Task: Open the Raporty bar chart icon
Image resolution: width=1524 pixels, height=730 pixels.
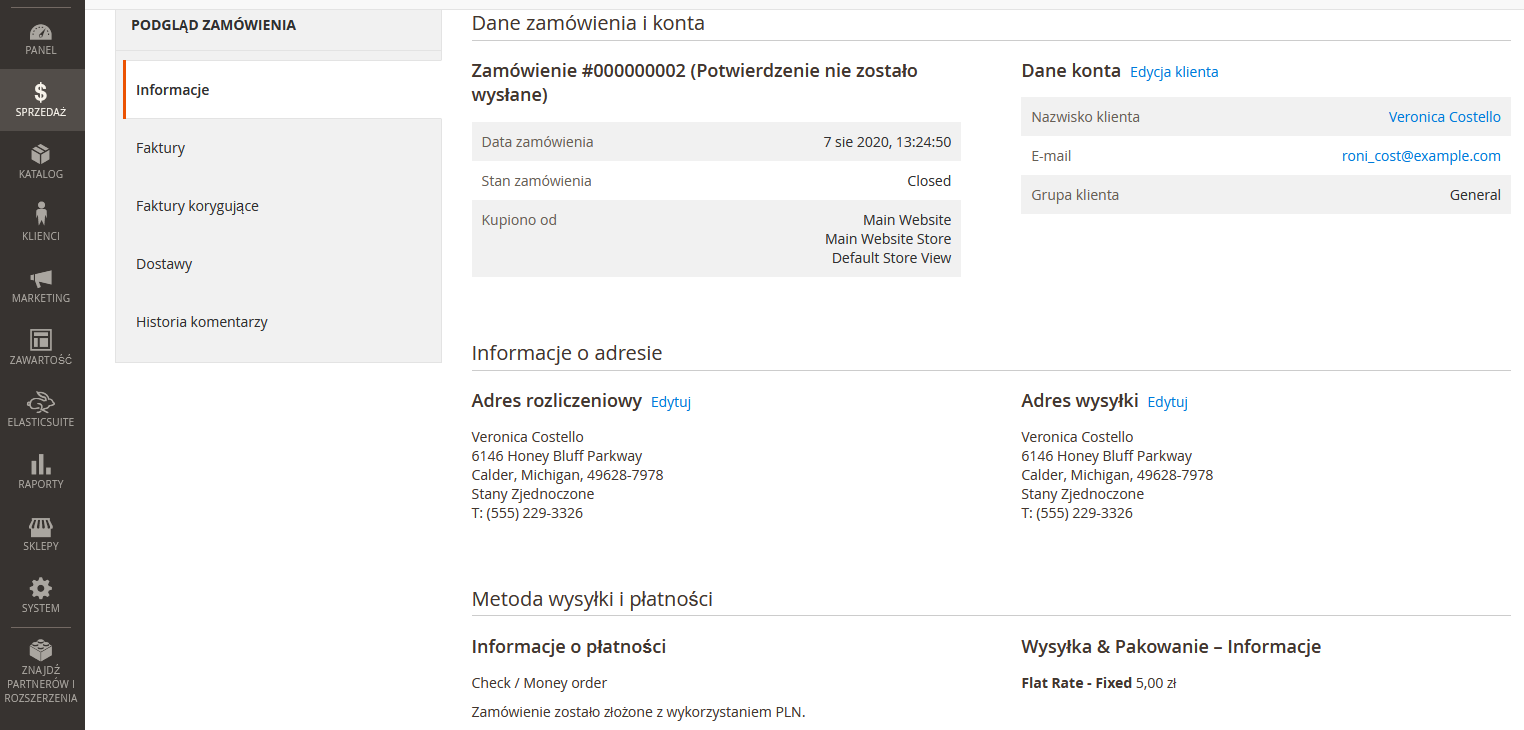Action: (x=41, y=465)
